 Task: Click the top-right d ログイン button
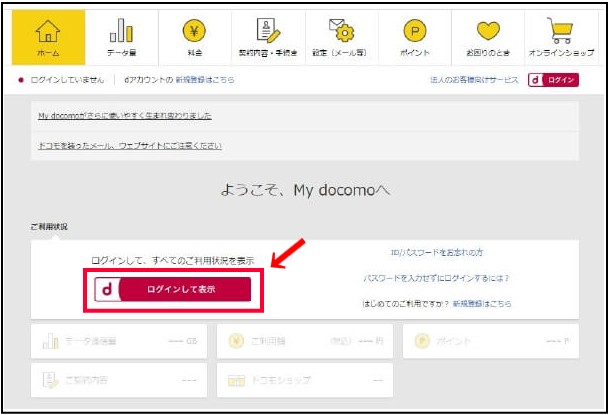coord(553,80)
